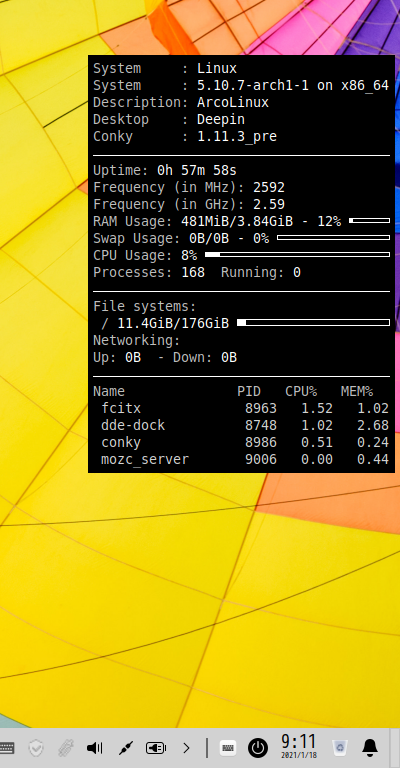Click the CPU Usage progress bar
The image size is (400, 768).
click(x=297, y=255)
